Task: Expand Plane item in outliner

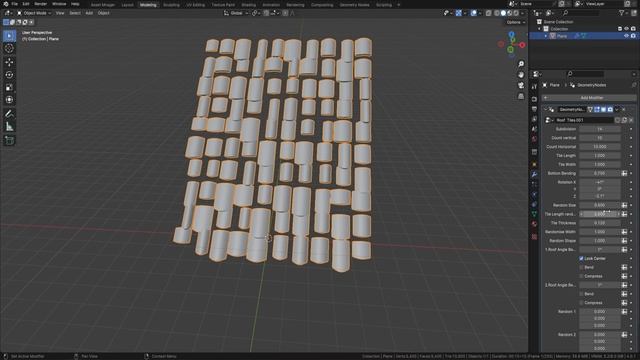Action: click(546, 36)
